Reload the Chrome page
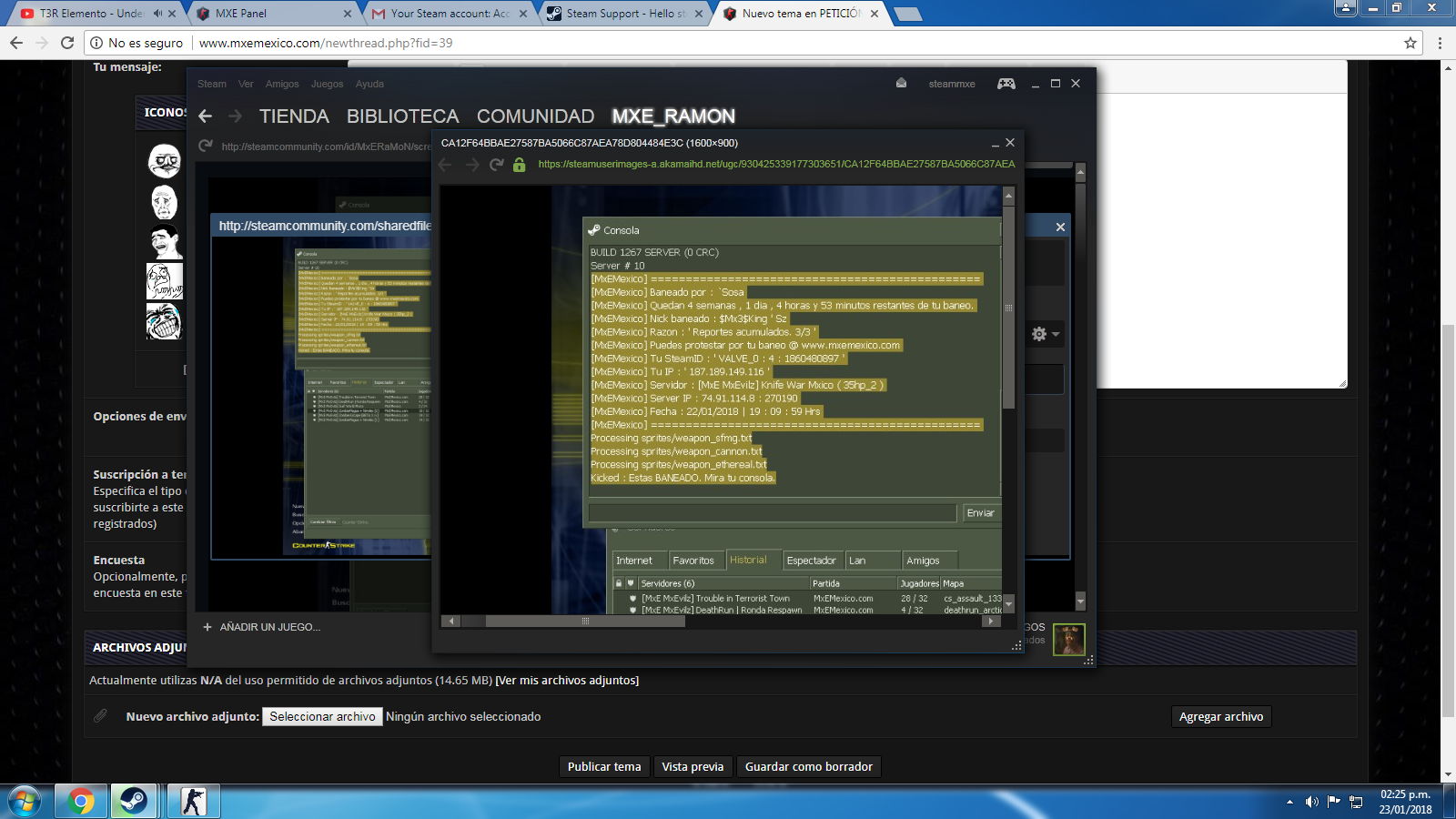 (66, 43)
